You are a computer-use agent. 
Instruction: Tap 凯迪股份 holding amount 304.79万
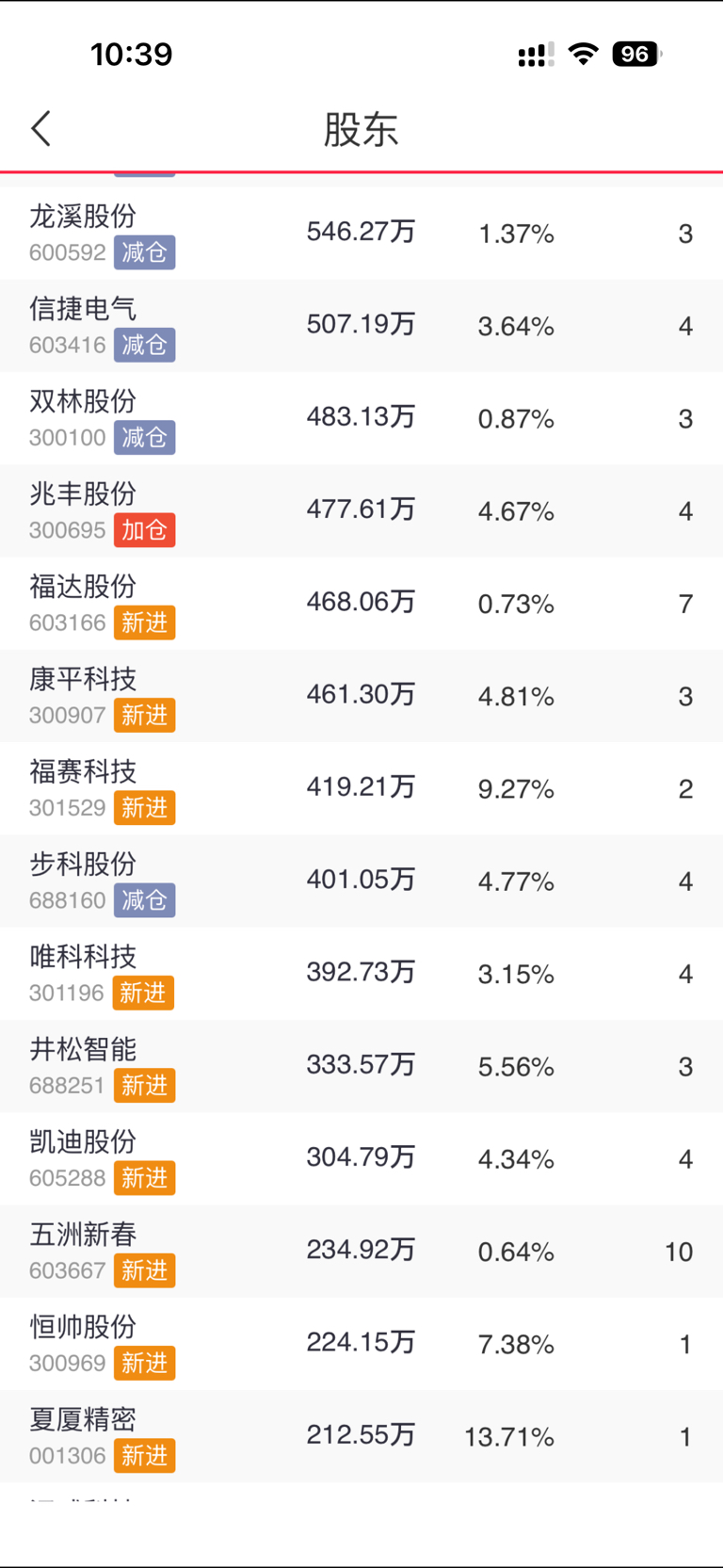click(x=361, y=1157)
